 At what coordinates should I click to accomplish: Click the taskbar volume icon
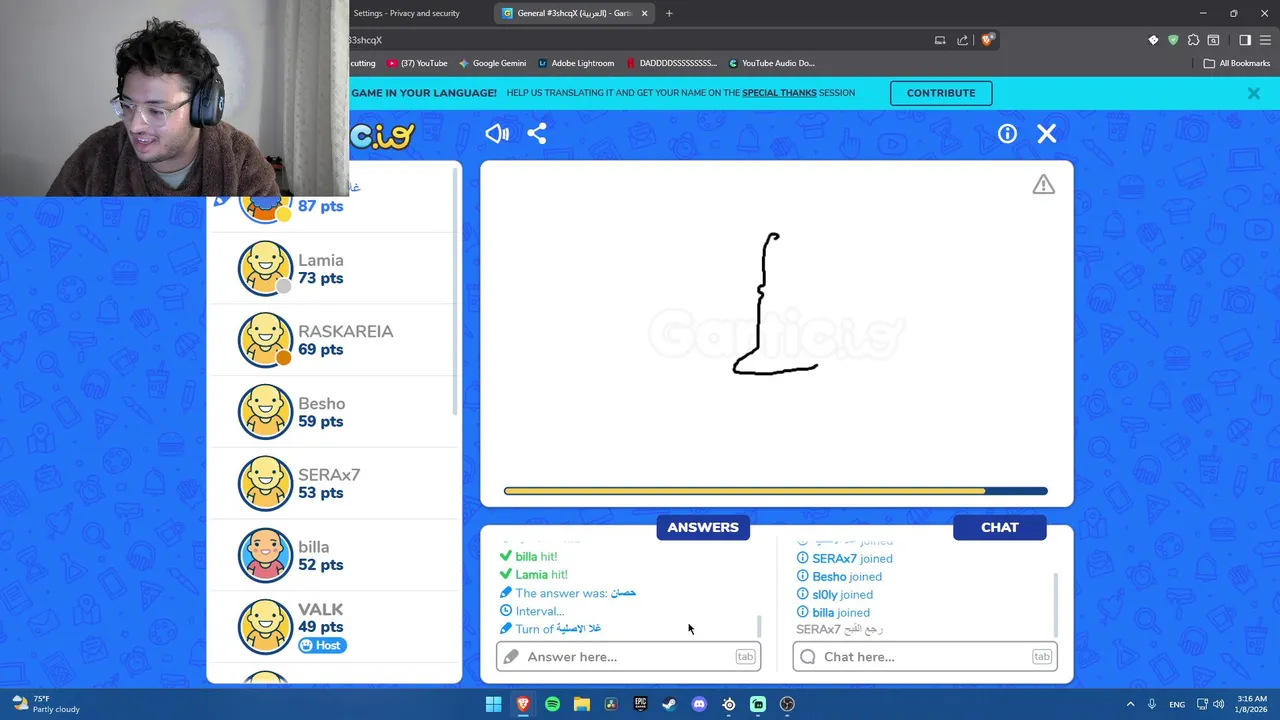(x=1219, y=704)
